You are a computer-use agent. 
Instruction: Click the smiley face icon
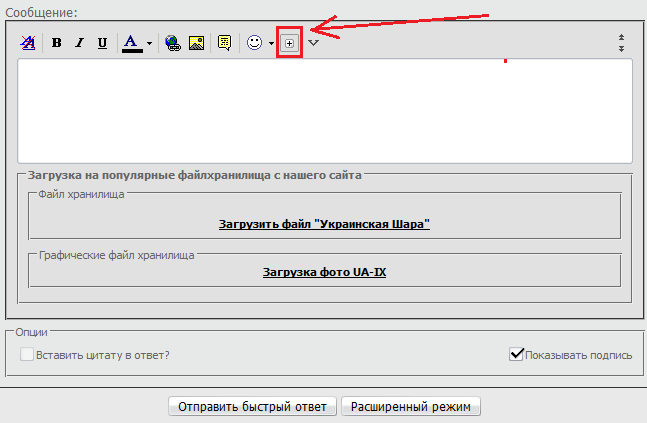(254, 43)
